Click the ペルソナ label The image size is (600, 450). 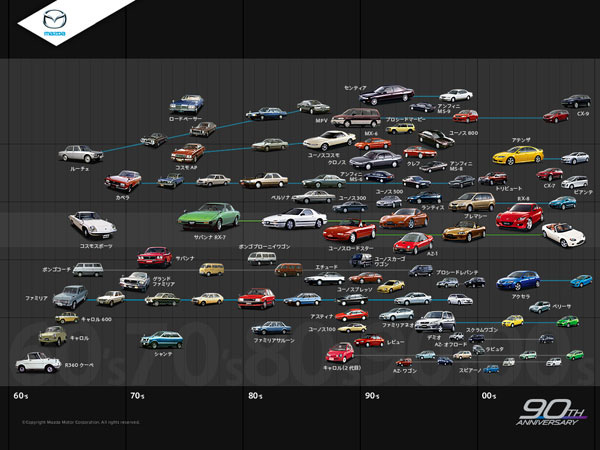point(280,197)
